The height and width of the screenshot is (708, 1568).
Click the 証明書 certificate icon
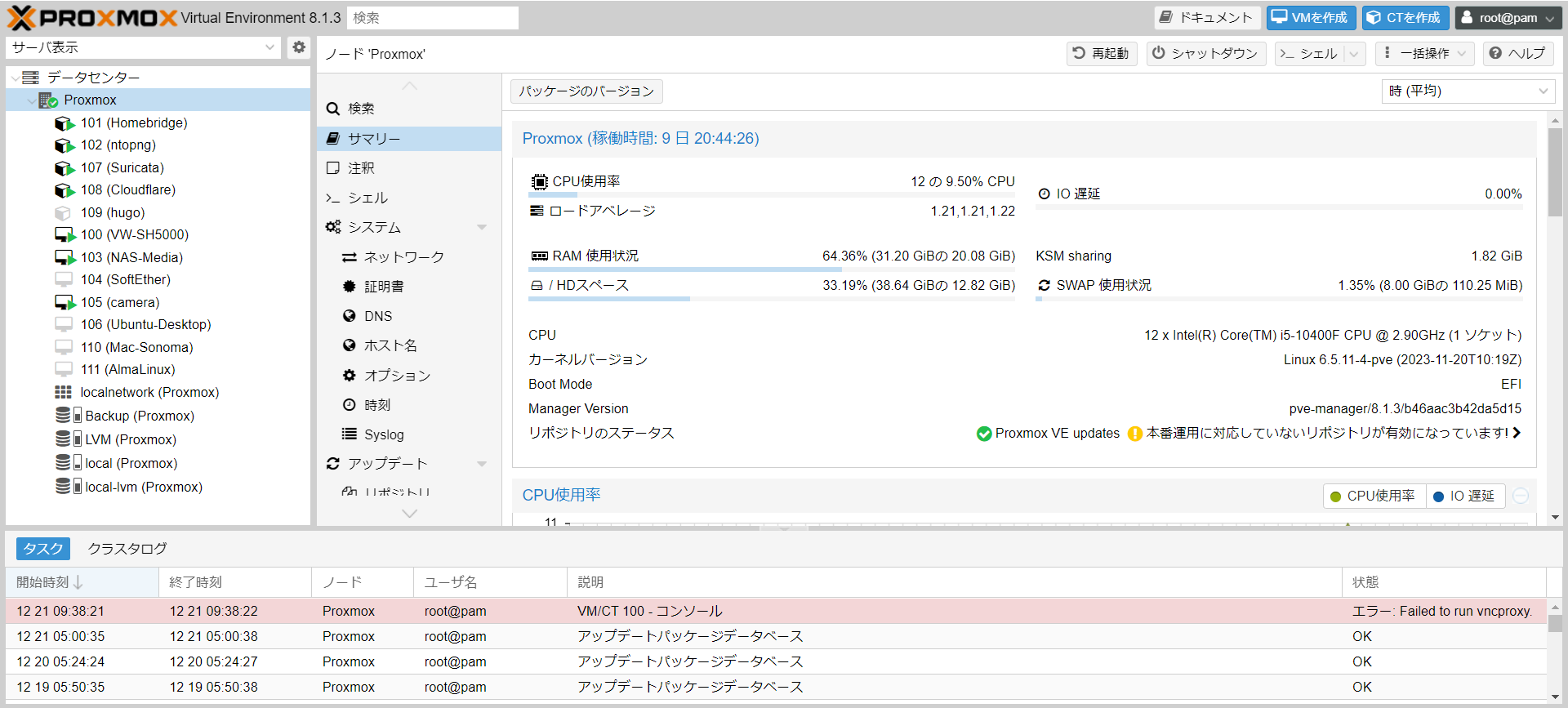(x=350, y=287)
